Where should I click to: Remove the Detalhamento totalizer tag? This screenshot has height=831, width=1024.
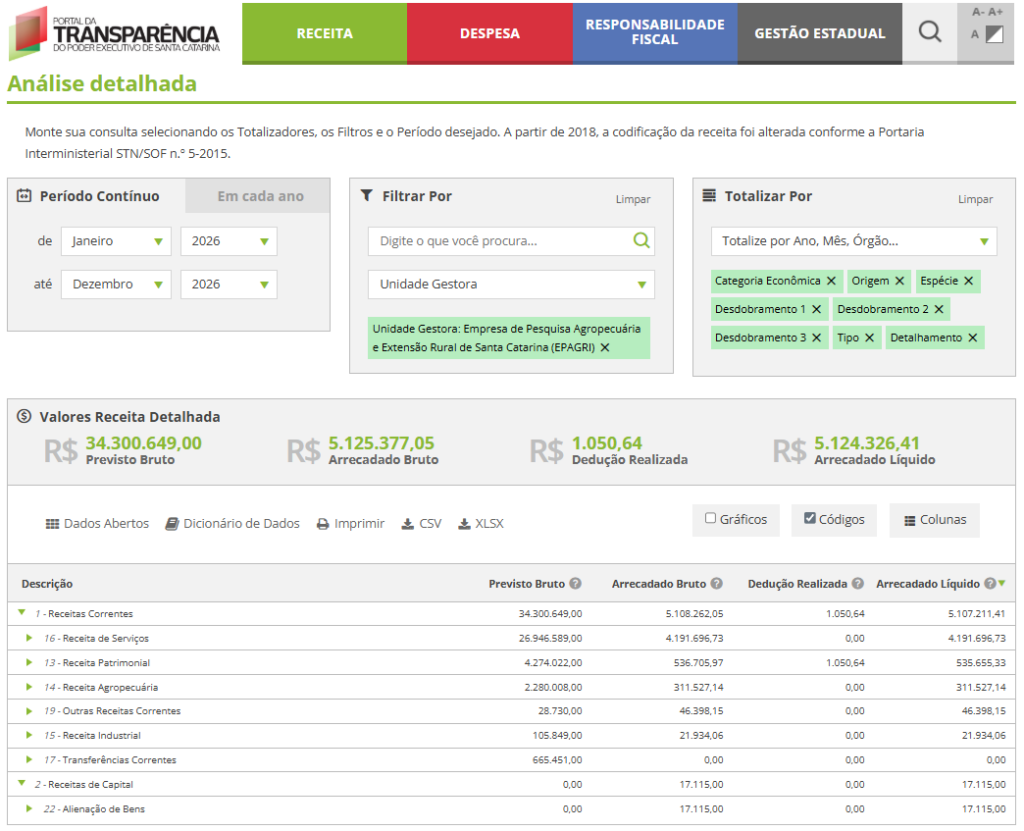(971, 338)
